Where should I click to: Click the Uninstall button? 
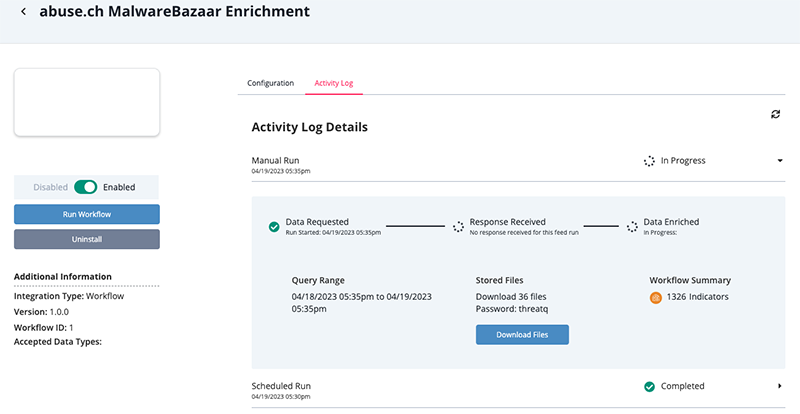(87, 239)
